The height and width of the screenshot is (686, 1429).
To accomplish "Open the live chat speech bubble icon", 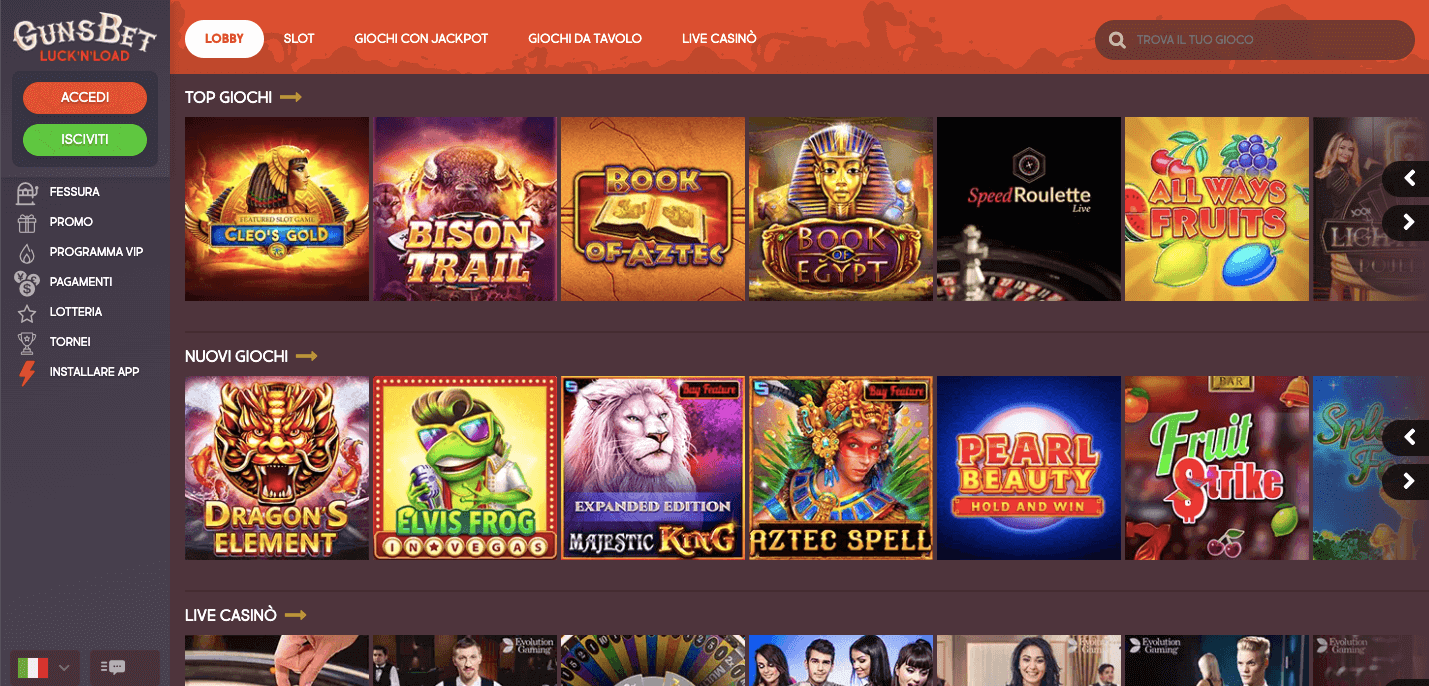I will click(115, 667).
